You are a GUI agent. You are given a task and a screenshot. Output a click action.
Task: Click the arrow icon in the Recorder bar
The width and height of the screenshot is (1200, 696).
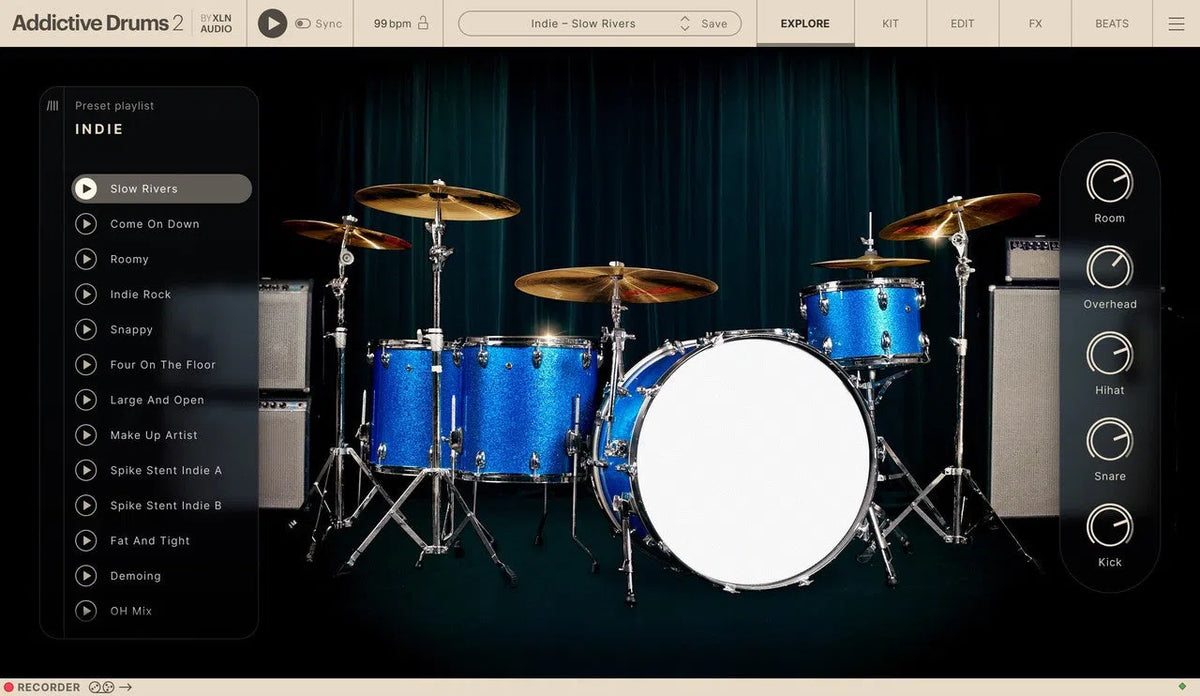click(125, 687)
